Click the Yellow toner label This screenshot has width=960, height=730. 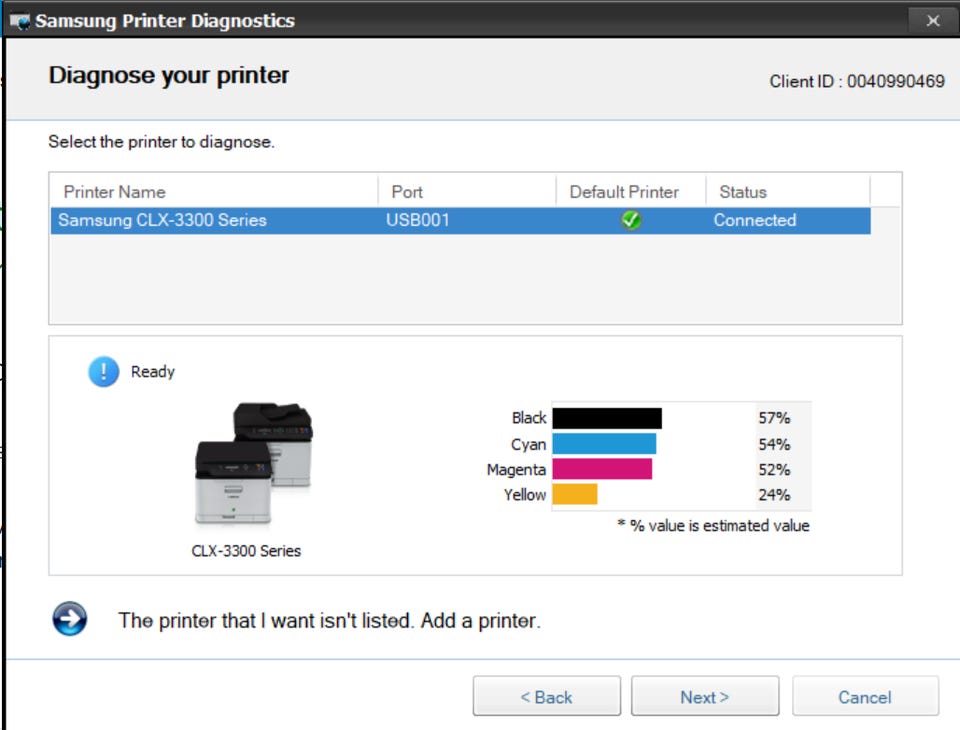pos(525,495)
